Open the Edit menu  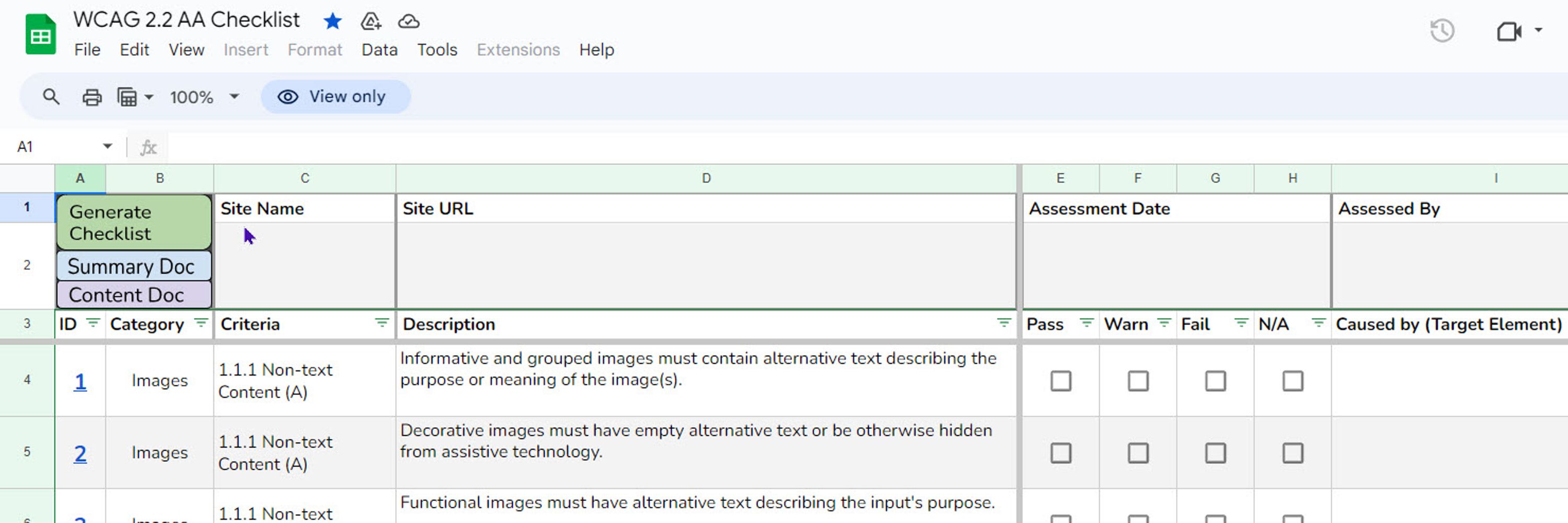(134, 50)
